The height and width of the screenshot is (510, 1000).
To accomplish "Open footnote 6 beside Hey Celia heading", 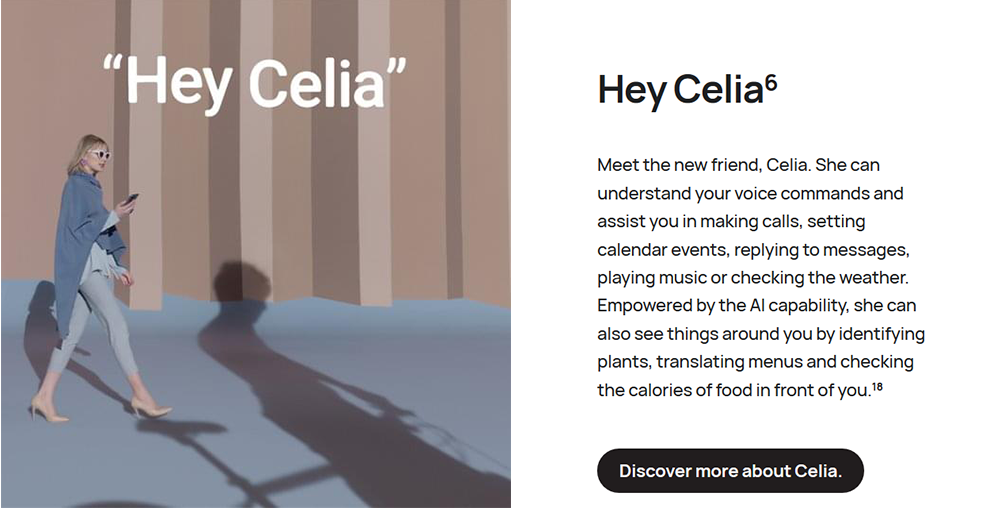I will click(x=771, y=84).
